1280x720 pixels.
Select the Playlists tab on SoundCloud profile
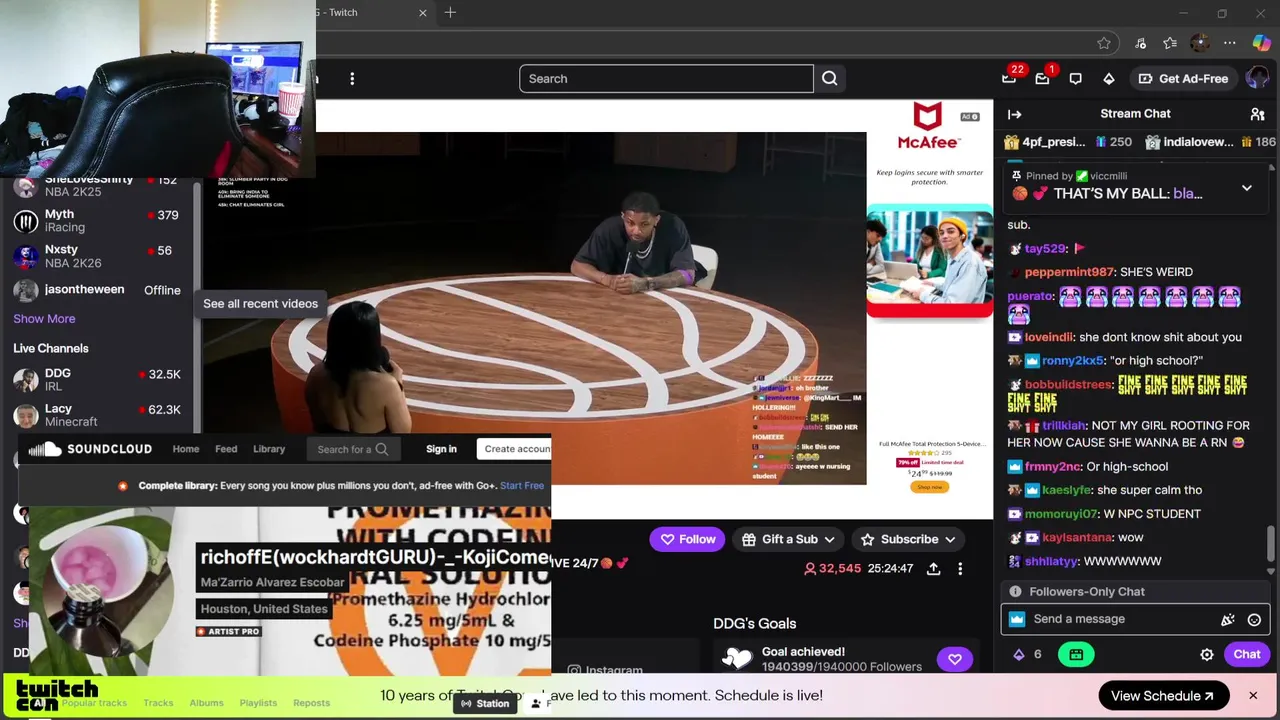pos(258,703)
